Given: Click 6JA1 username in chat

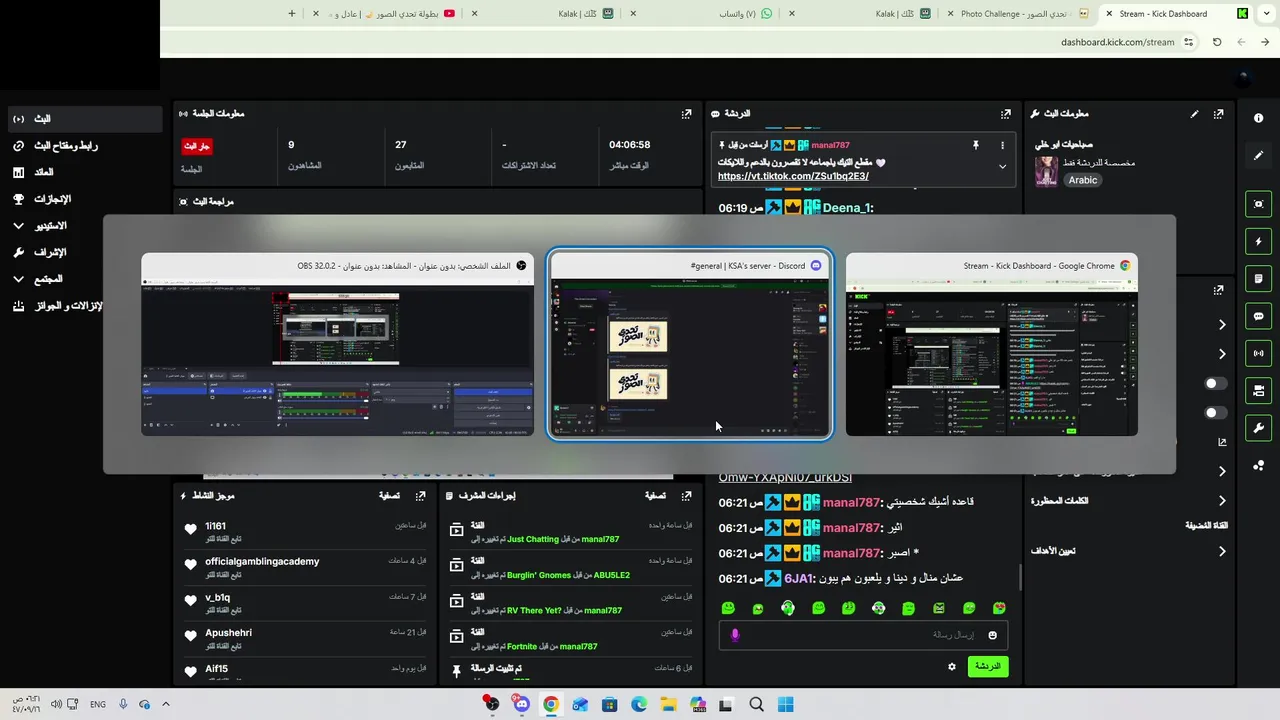Looking at the screenshot, I should click(x=799, y=578).
